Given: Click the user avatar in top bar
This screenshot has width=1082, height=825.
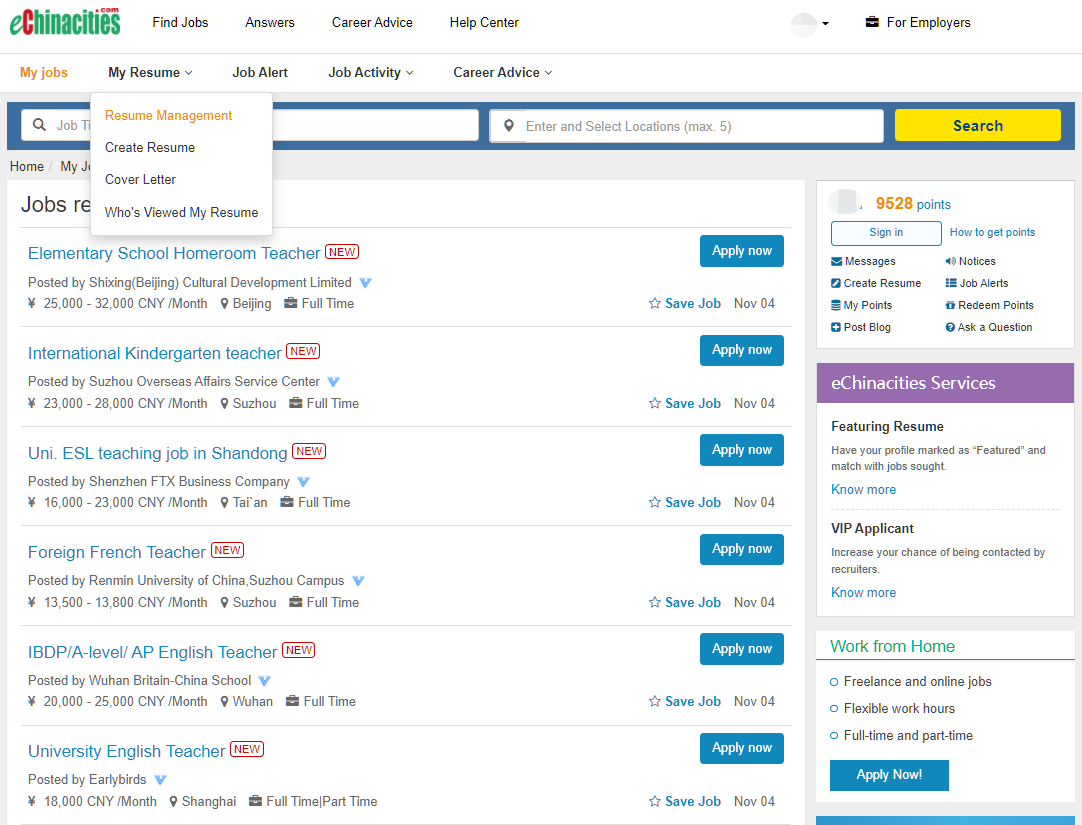Looking at the screenshot, I should (803, 24).
